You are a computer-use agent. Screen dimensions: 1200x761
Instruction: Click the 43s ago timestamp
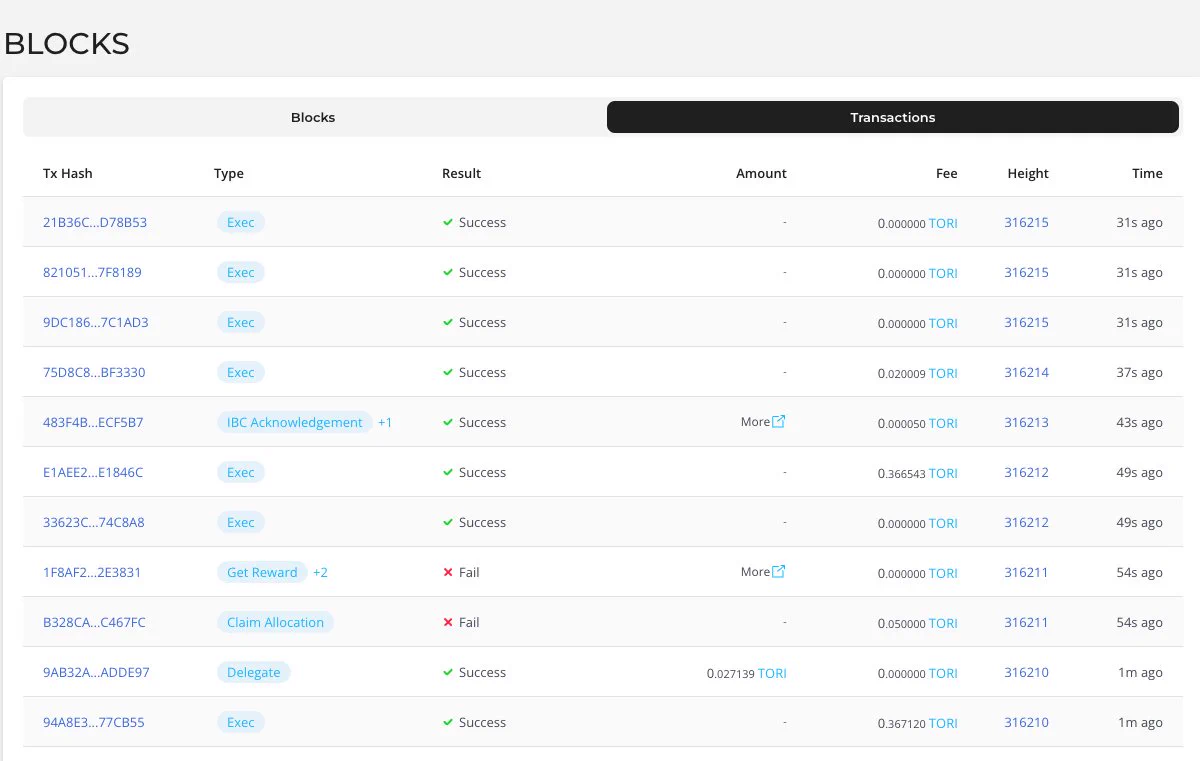point(1139,422)
